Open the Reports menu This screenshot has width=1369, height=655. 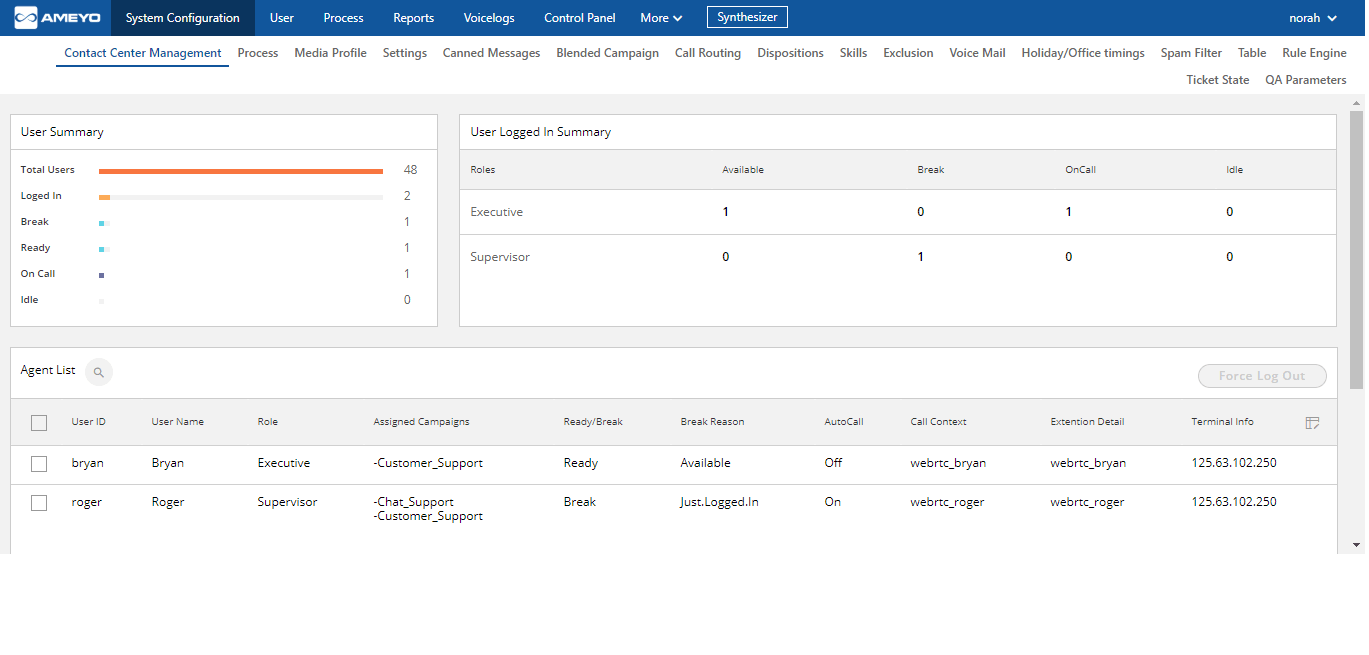(413, 18)
